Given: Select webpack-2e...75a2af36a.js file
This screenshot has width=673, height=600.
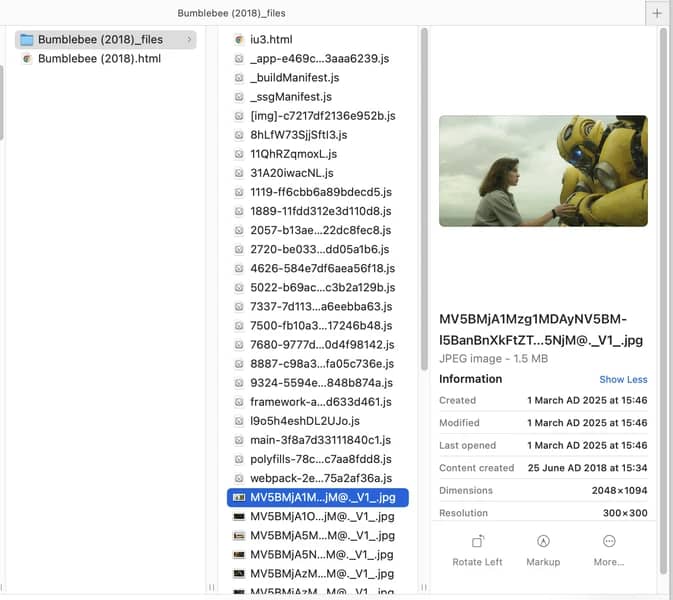Looking at the screenshot, I should tap(318, 478).
